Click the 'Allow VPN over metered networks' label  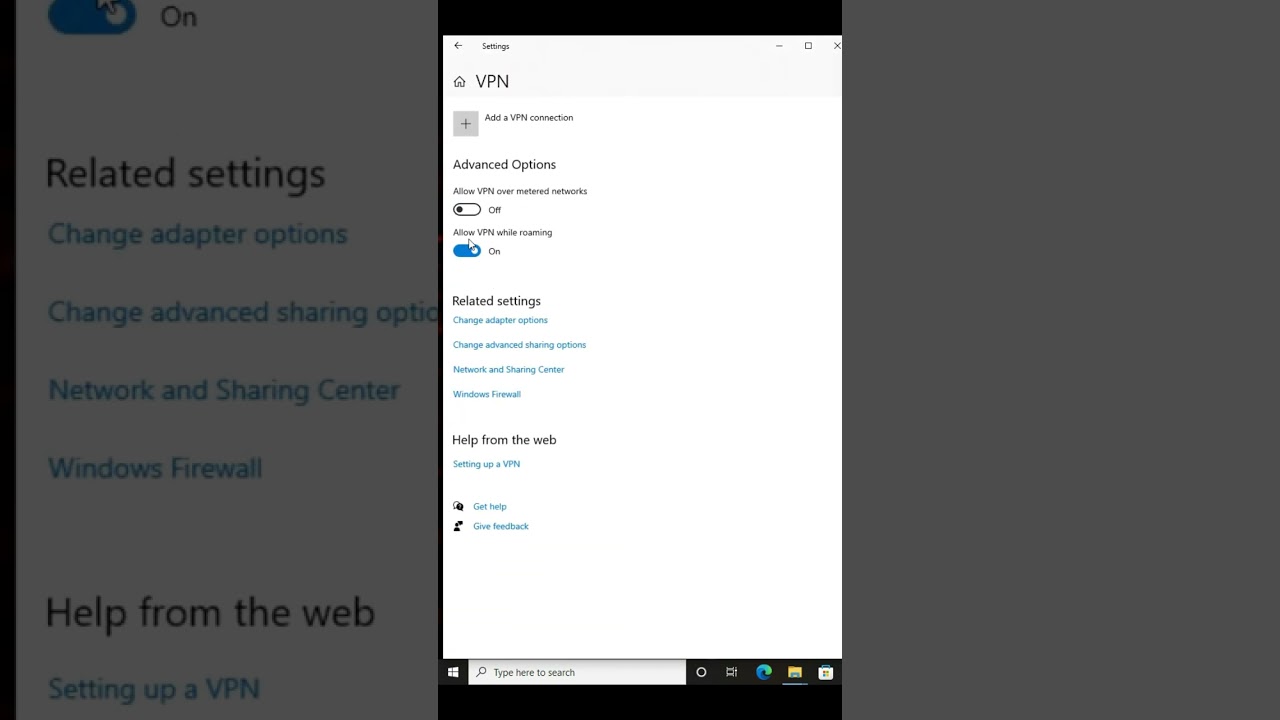(x=520, y=191)
